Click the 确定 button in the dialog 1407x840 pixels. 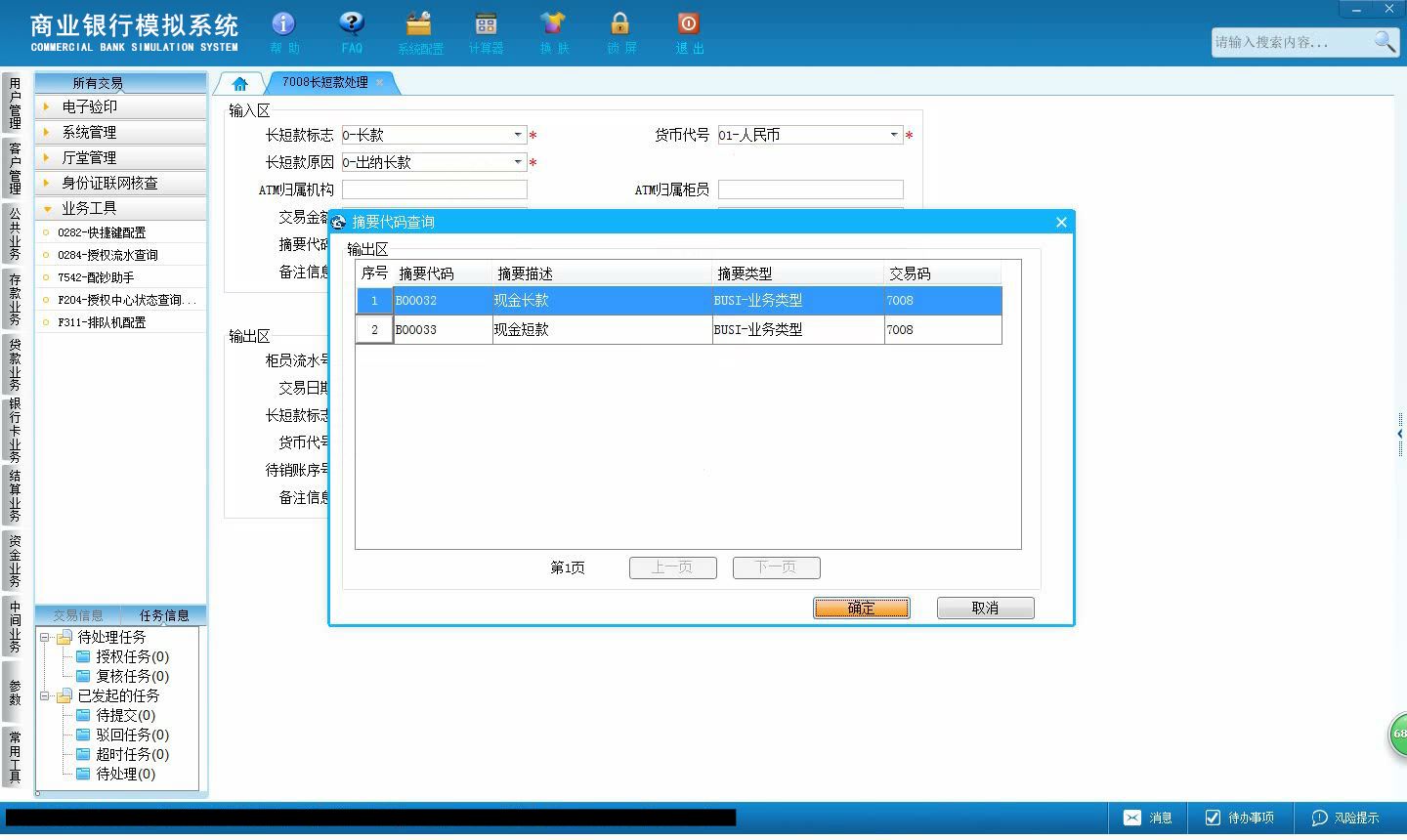pos(862,608)
